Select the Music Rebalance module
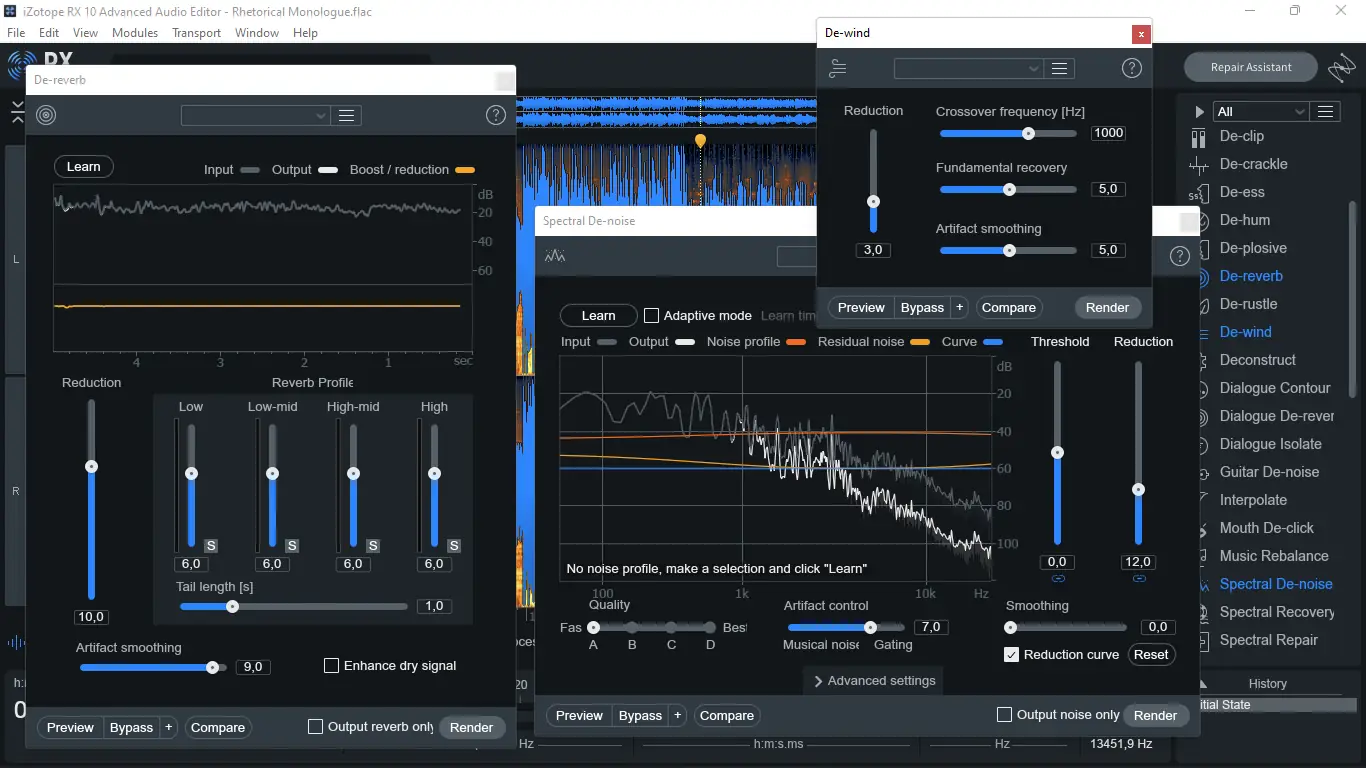This screenshot has height=768, width=1366. (x=1273, y=556)
